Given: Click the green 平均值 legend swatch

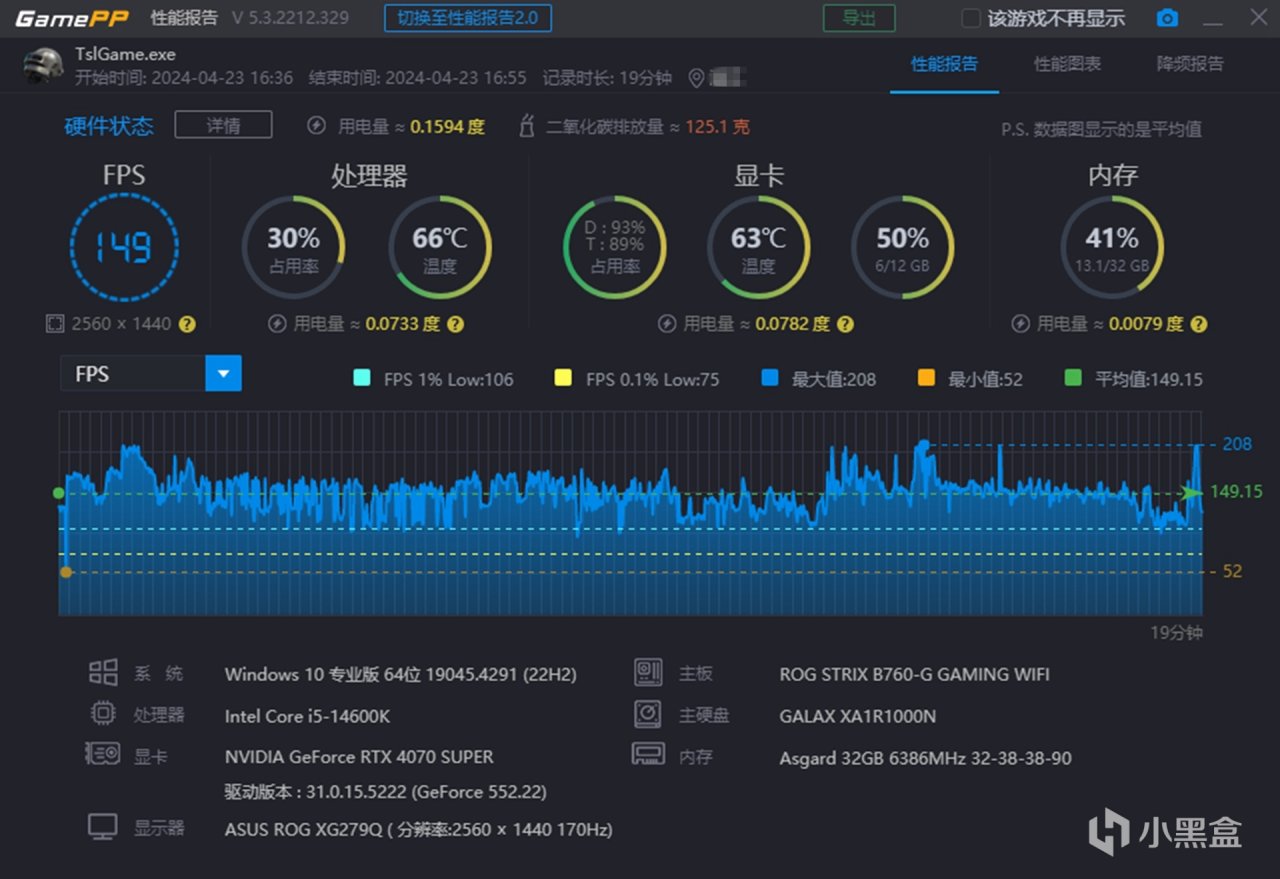Looking at the screenshot, I should tap(1073, 378).
